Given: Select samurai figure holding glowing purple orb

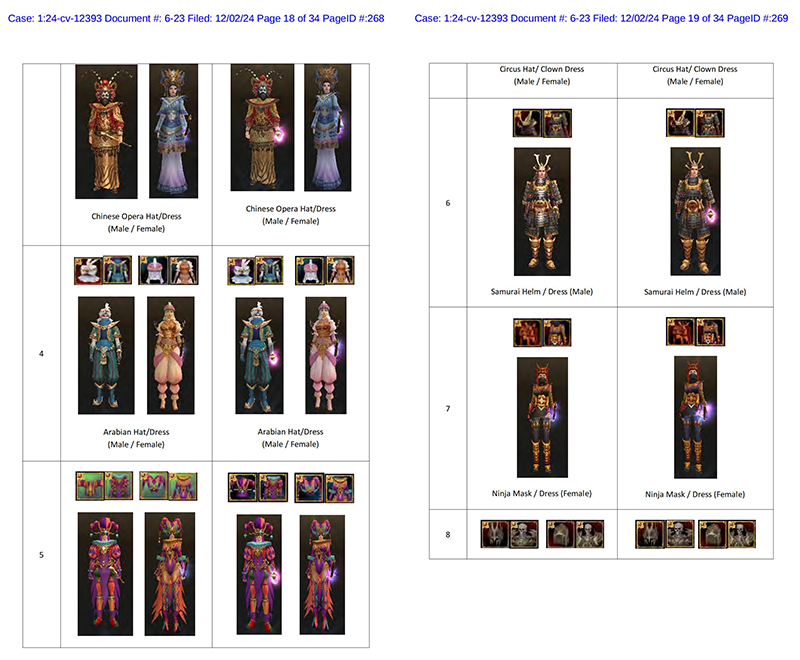Looking at the screenshot, I should pyautogui.click(x=695, y=212).
